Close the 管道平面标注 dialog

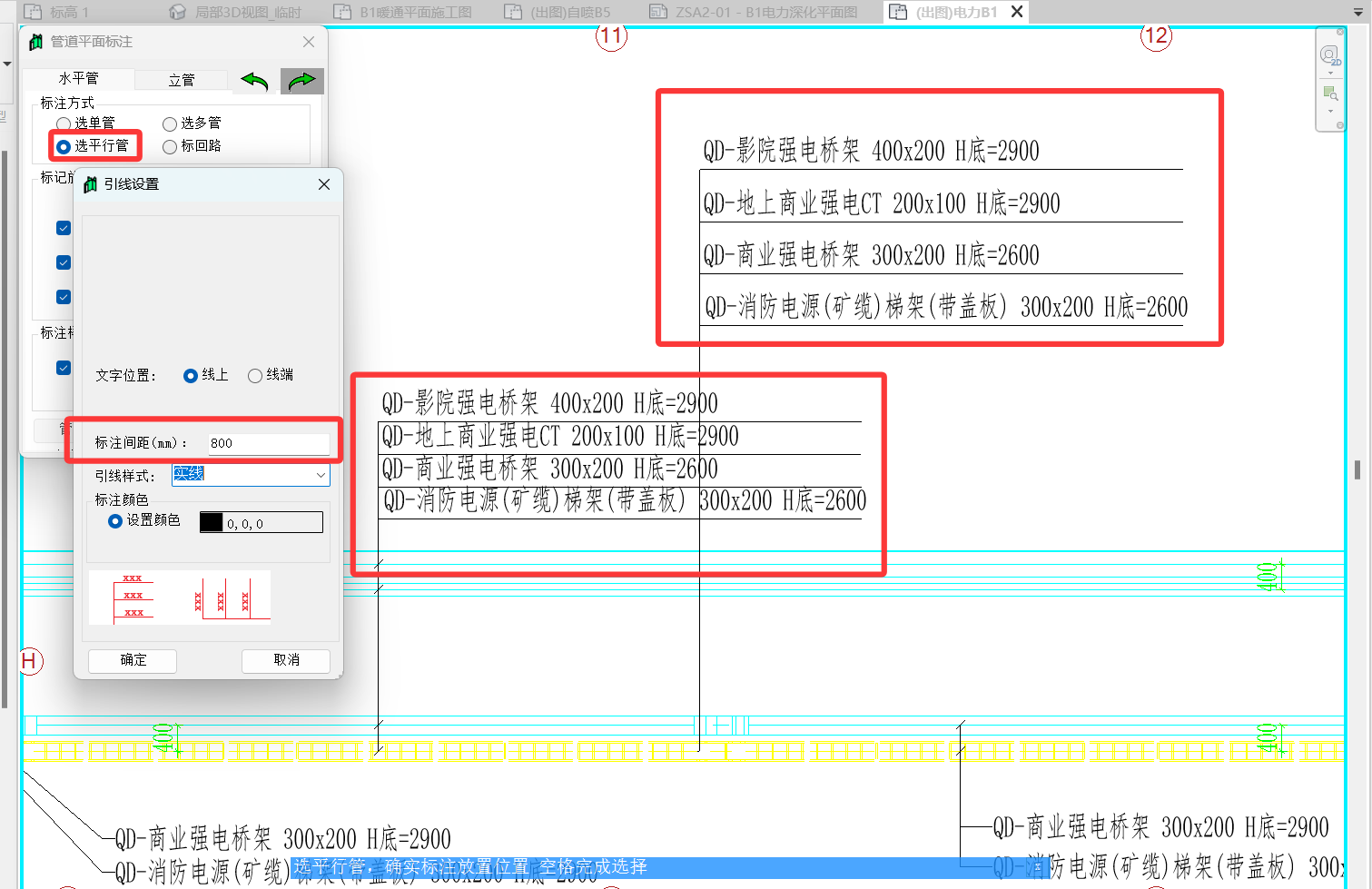[309, 42]
